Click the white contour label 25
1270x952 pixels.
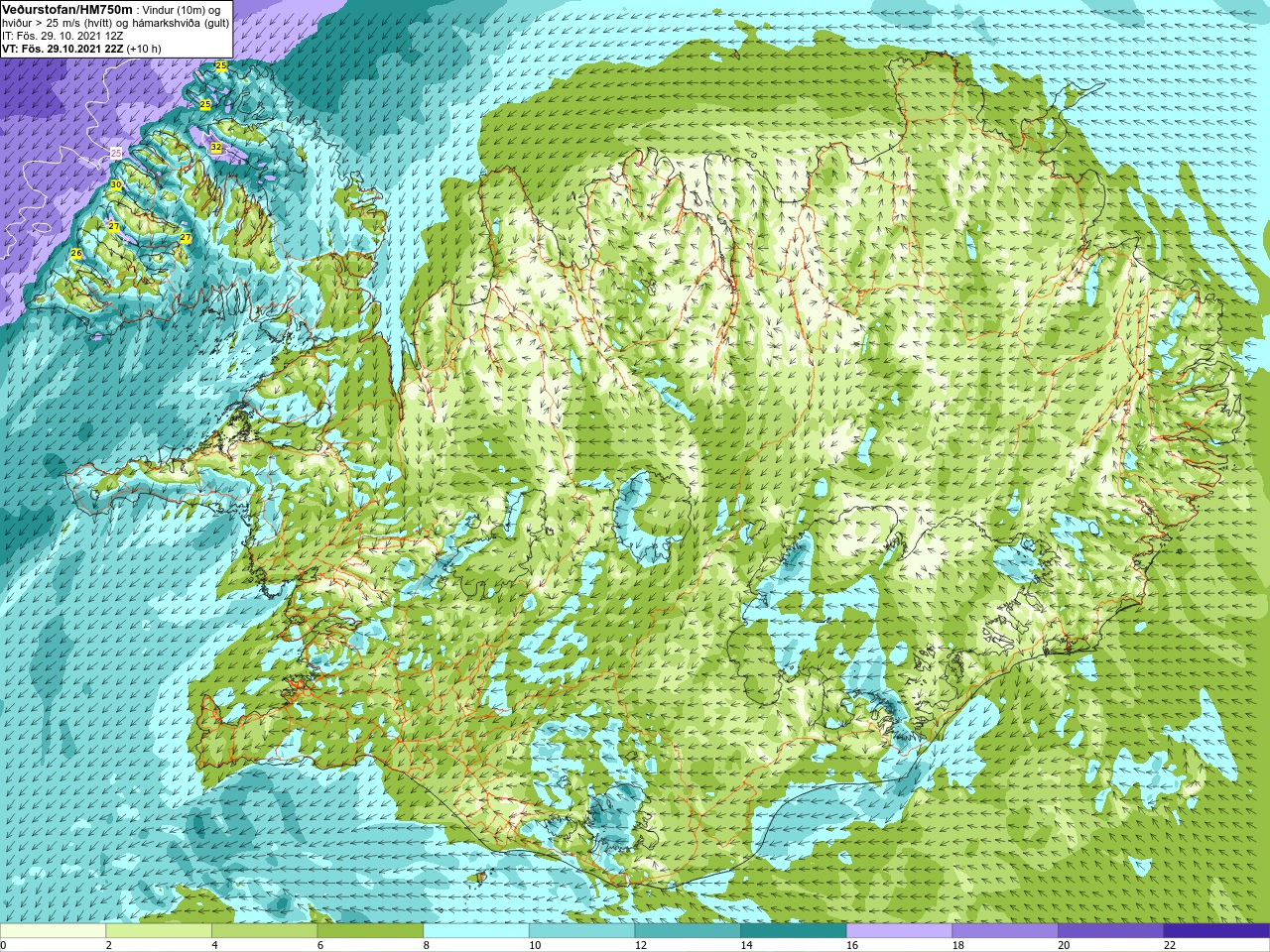point(116,153)
